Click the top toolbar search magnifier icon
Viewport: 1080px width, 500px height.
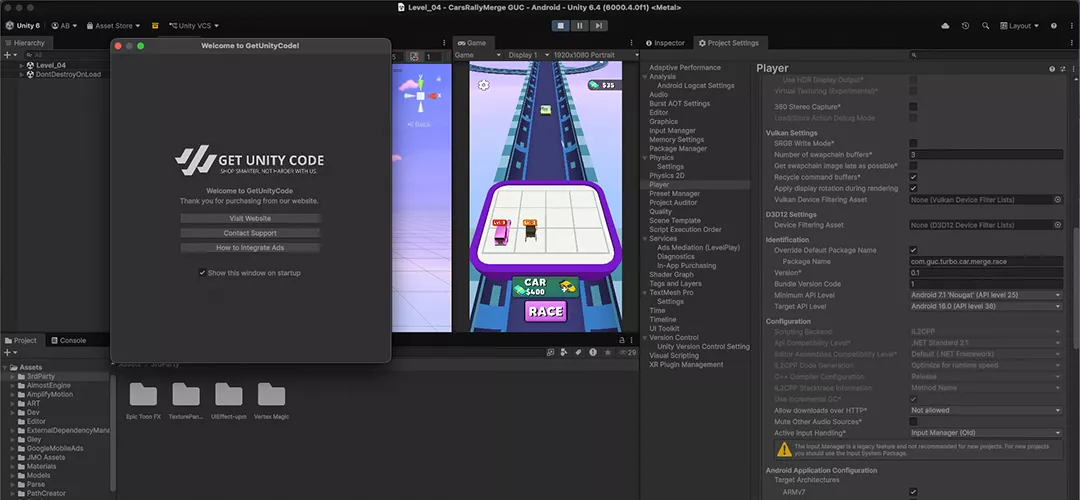[x=986, y=26]
